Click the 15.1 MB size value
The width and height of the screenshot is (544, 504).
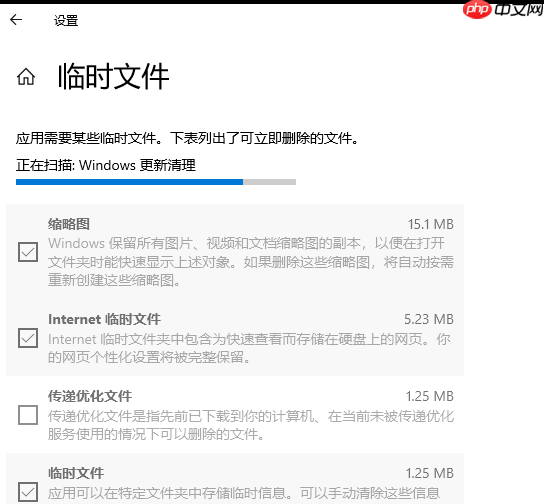click(431, 224)
